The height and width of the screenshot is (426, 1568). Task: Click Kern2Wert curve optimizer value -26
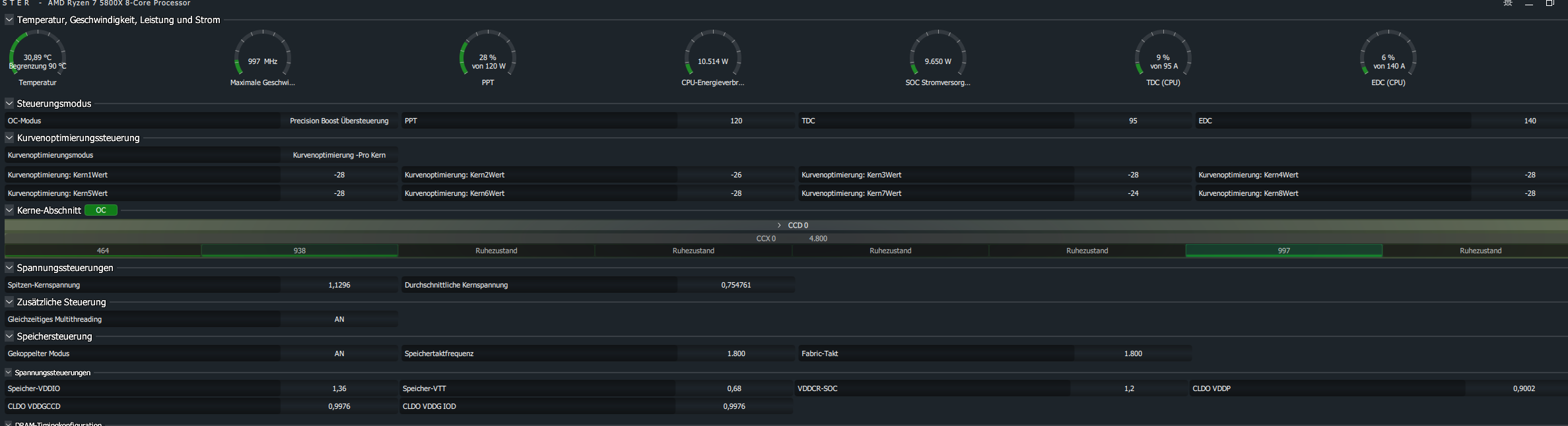pos(736,175)
